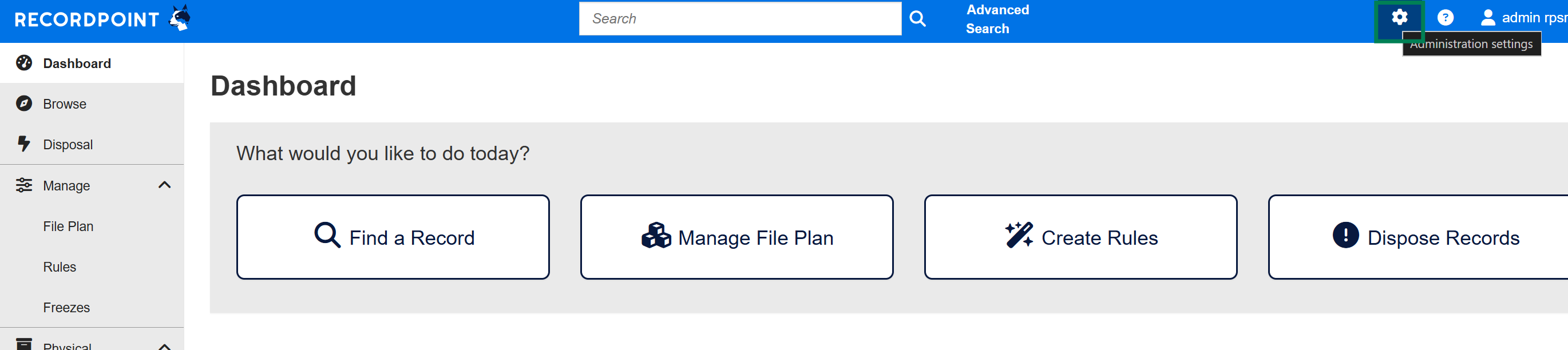Click the Create Rules button

tap(1080, 237)
